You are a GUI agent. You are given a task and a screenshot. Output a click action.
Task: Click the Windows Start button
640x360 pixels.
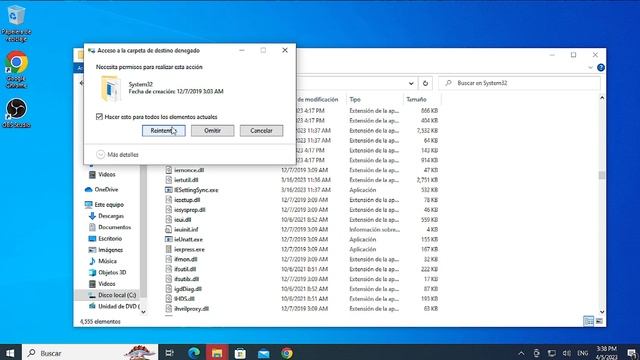tap(10, 353)
